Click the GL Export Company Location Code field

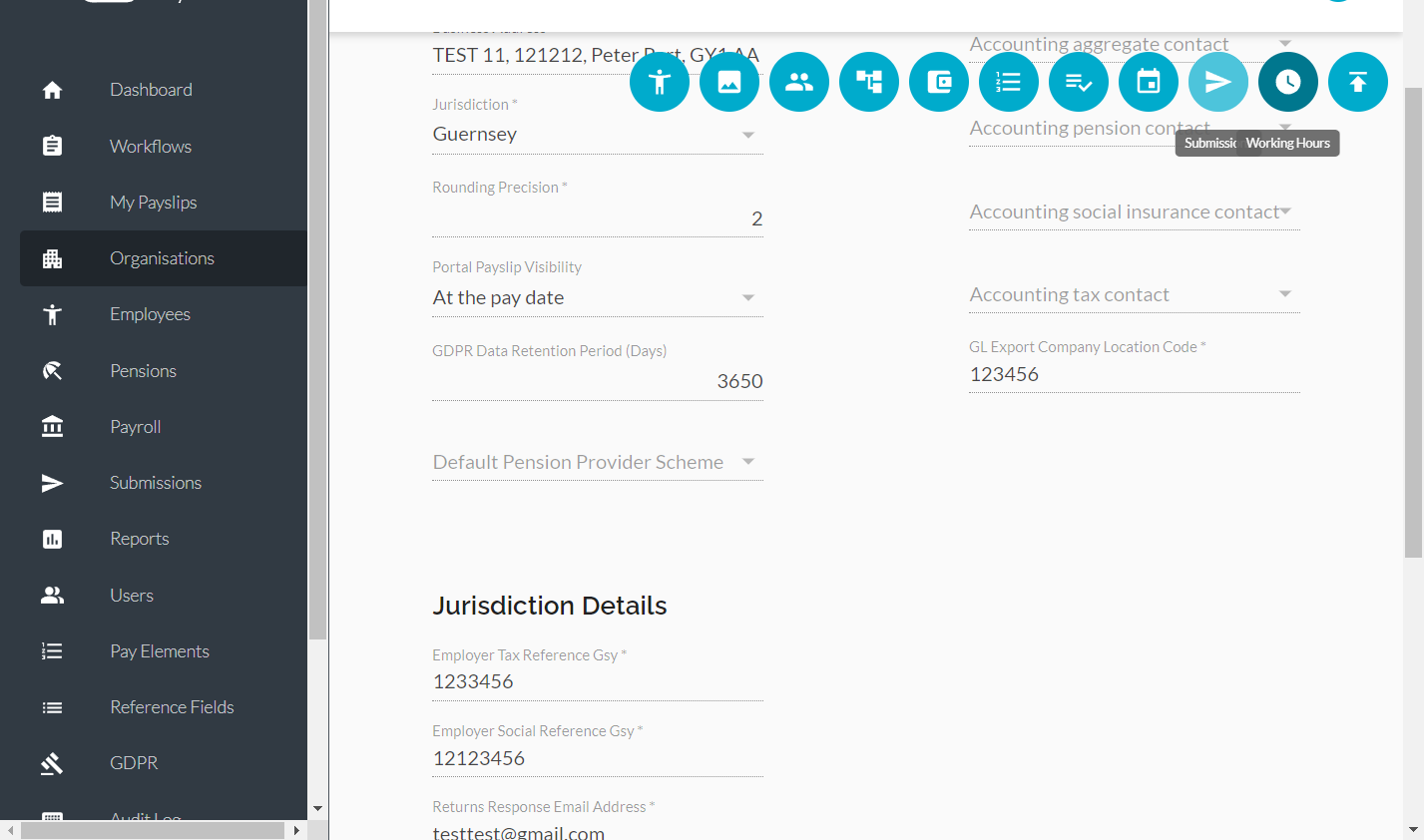tap(1135, 374)
